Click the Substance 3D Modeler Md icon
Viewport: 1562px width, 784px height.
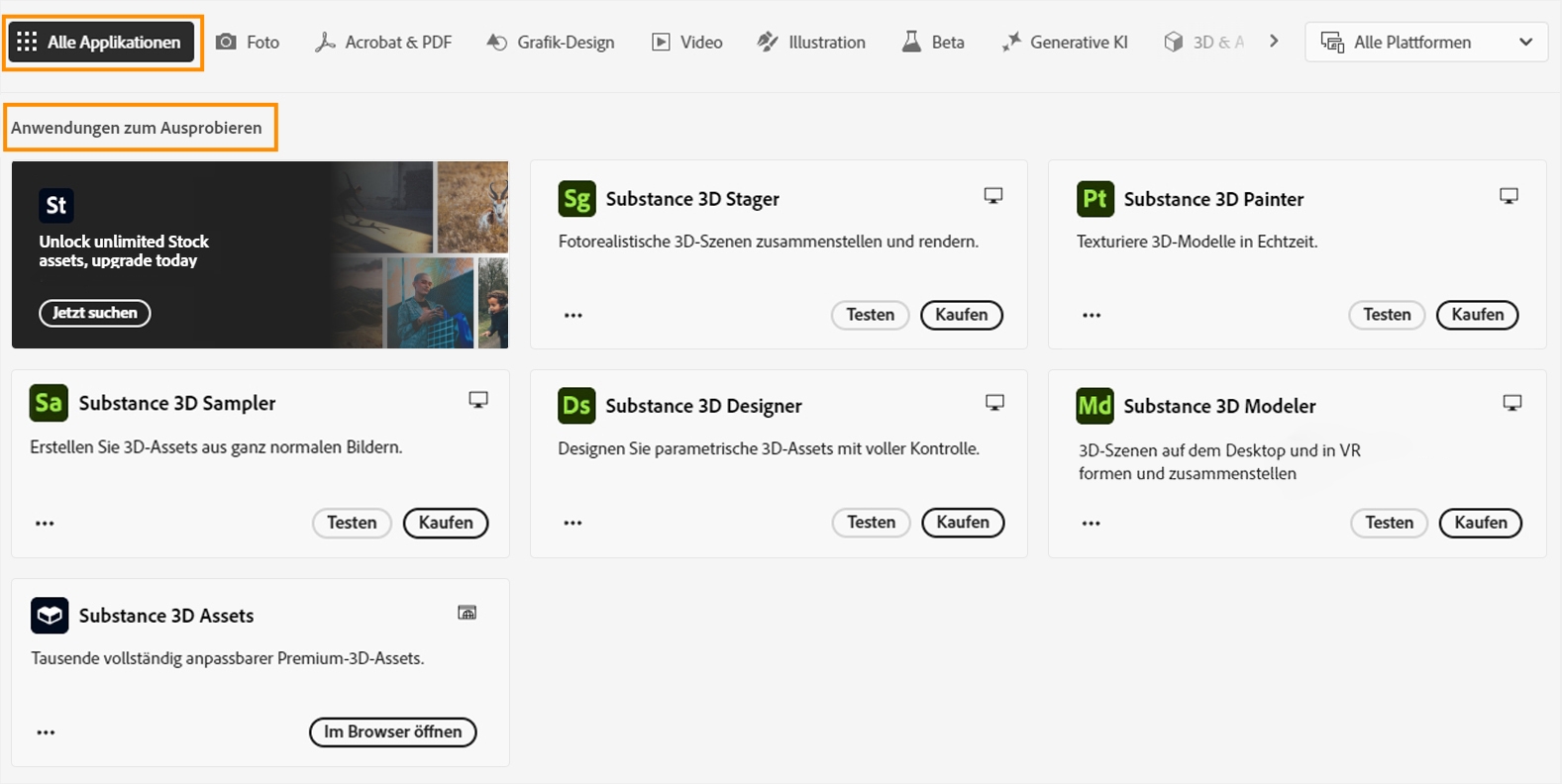click(x=1094, y=406)
